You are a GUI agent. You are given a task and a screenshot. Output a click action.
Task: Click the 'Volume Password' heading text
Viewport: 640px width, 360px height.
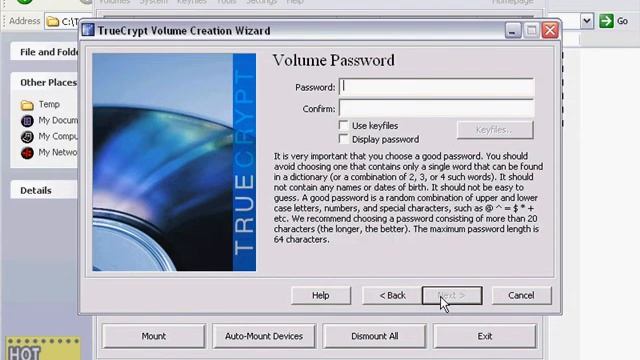tap(333, 60)
